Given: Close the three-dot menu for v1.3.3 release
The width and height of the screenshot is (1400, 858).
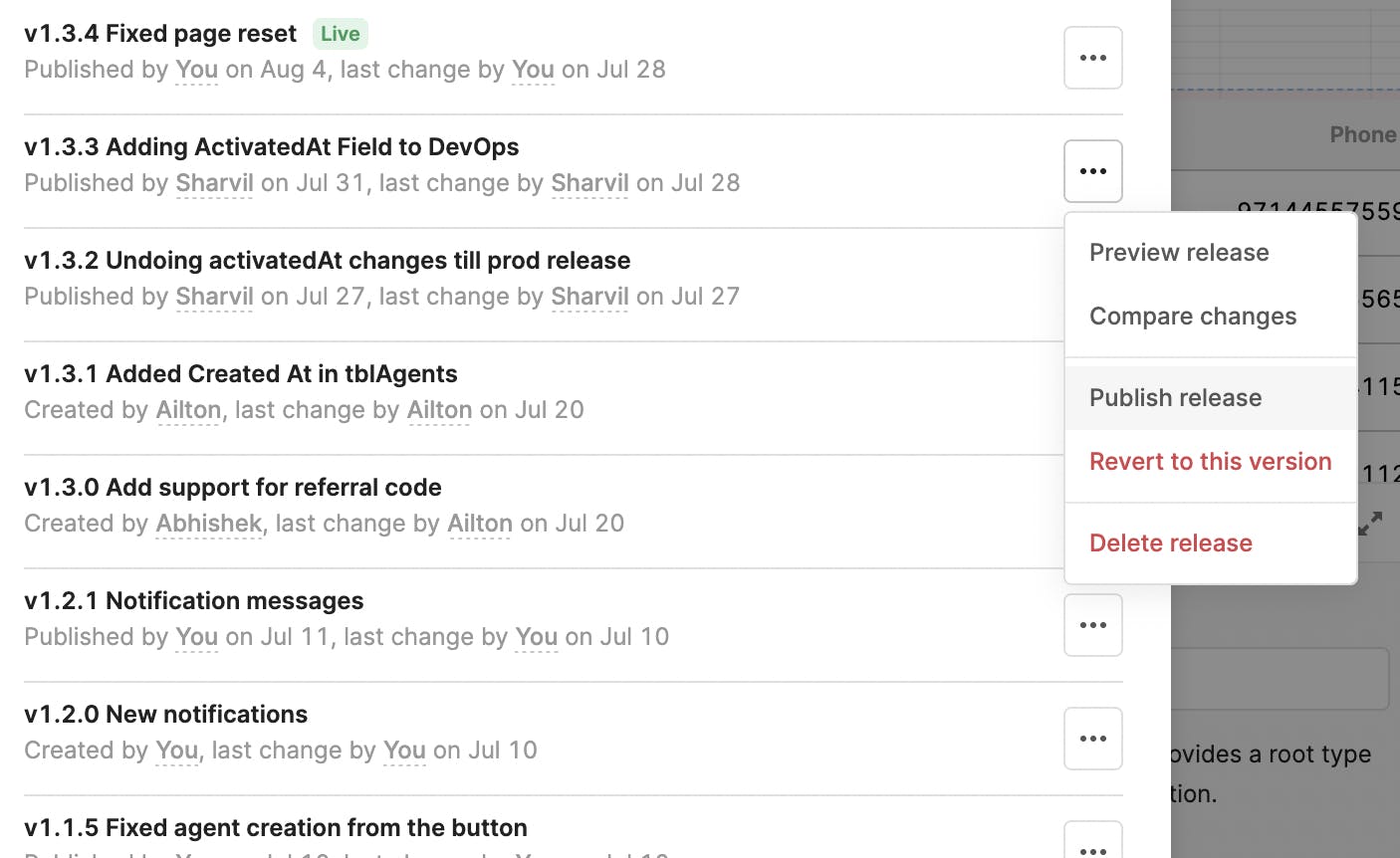Looking at the screenshot, I should 1093,171.
